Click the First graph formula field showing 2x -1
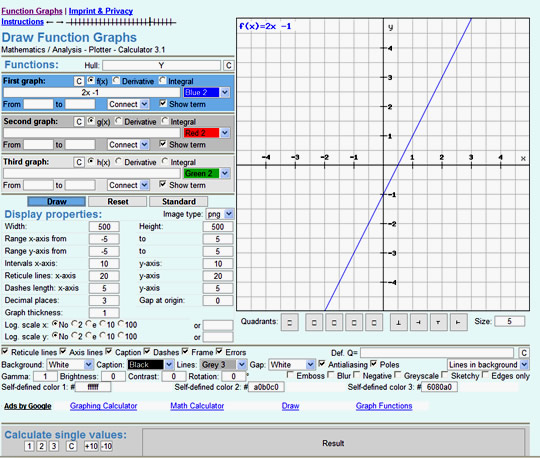The height and width of the screenshot is (458, 540). pyautogui.click(x=92, y=92)
